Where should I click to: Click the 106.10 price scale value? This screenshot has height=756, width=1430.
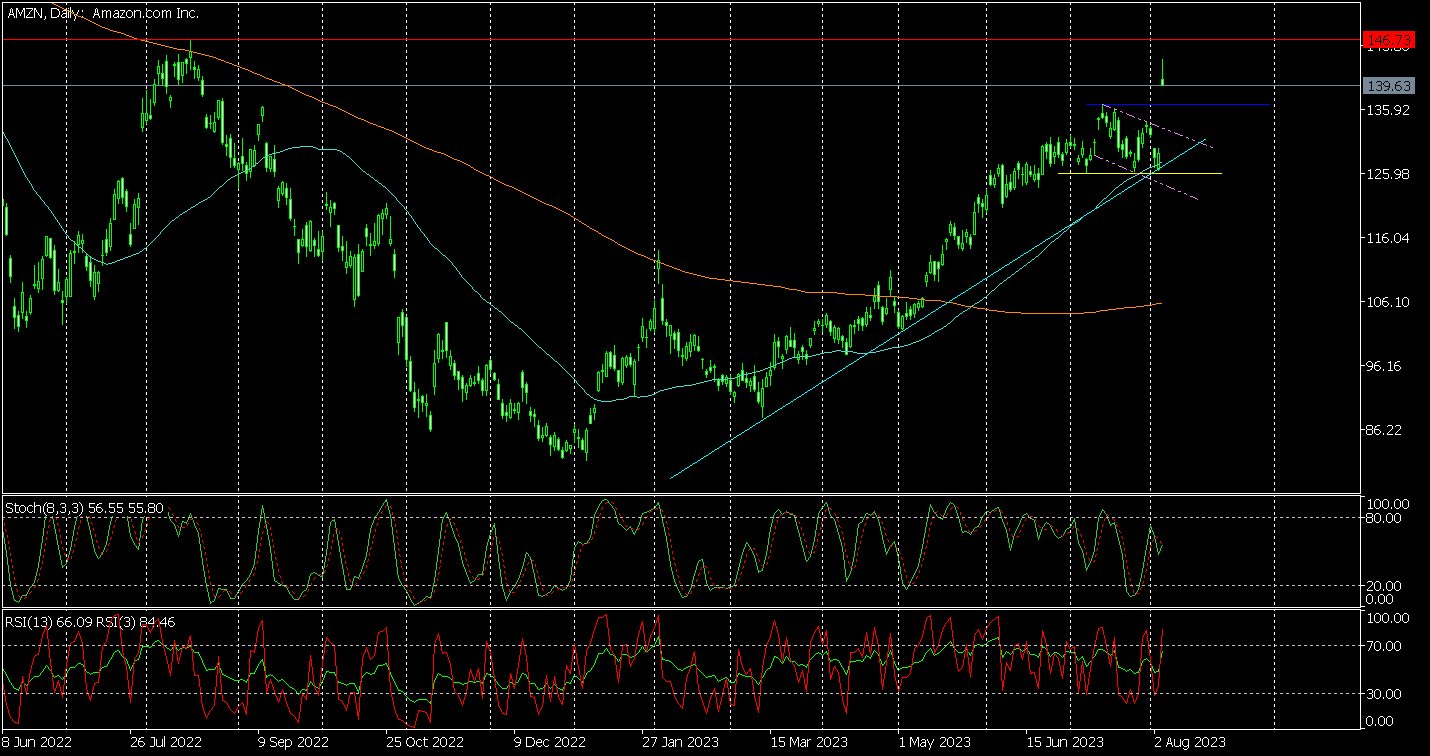pos(1390,302)
